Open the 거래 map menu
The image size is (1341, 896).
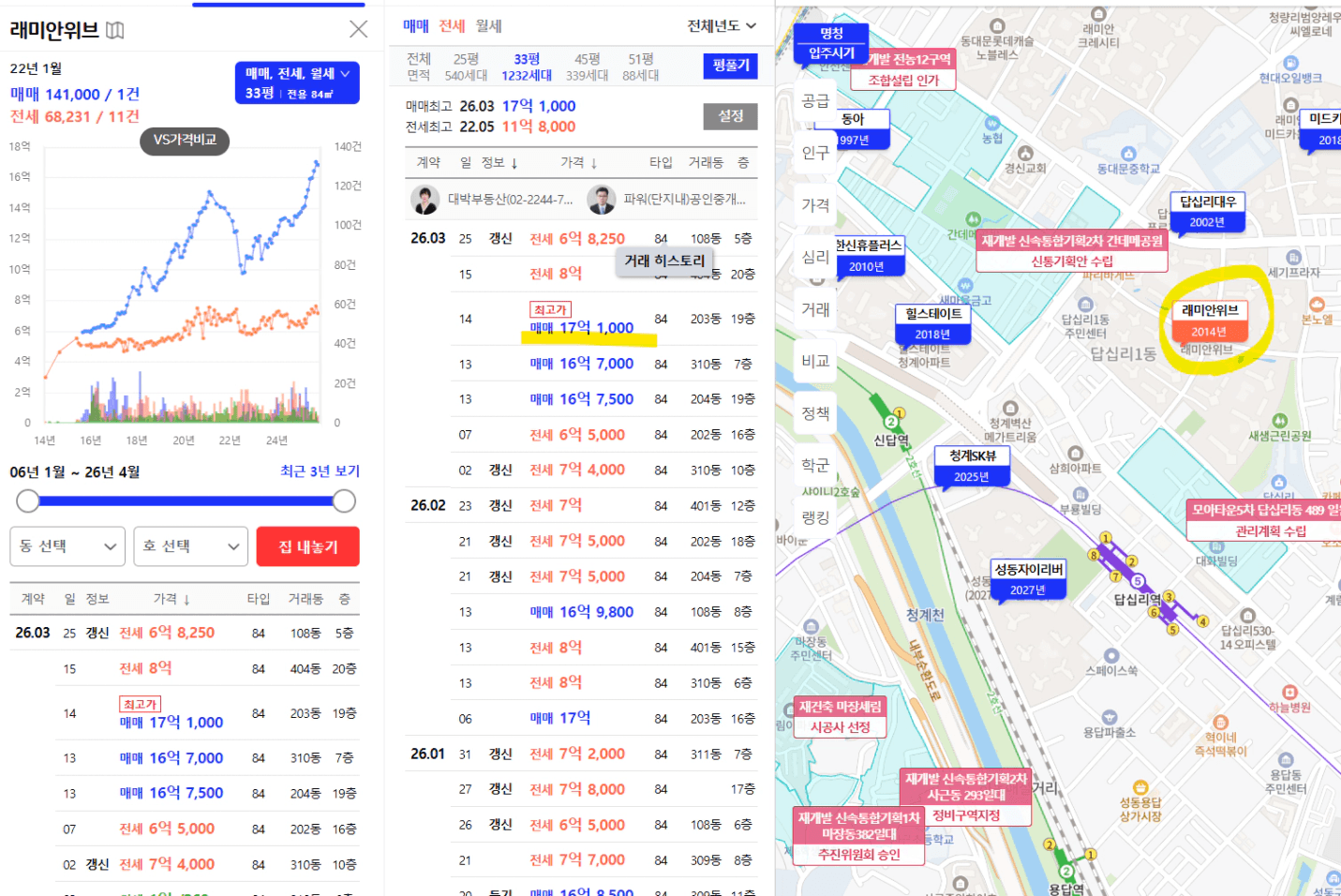point(815,309)
